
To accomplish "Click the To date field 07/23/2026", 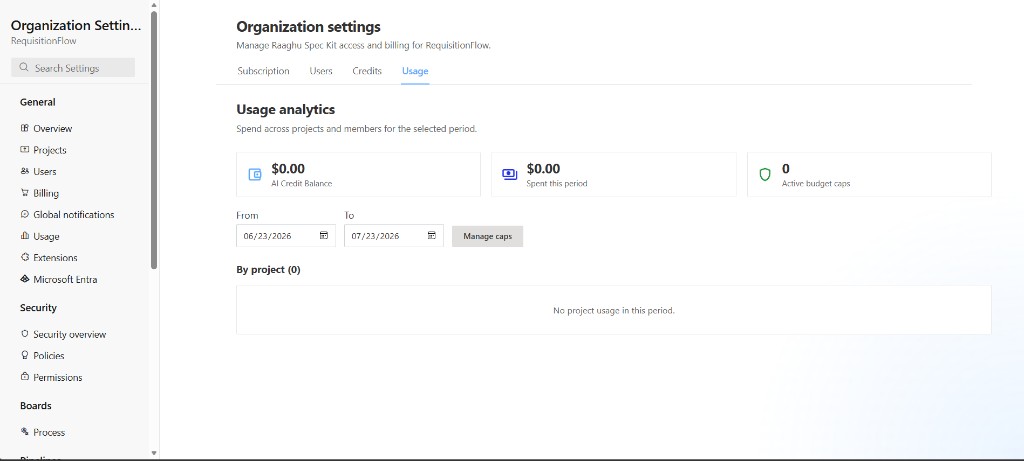I will [x=394, y=236].
